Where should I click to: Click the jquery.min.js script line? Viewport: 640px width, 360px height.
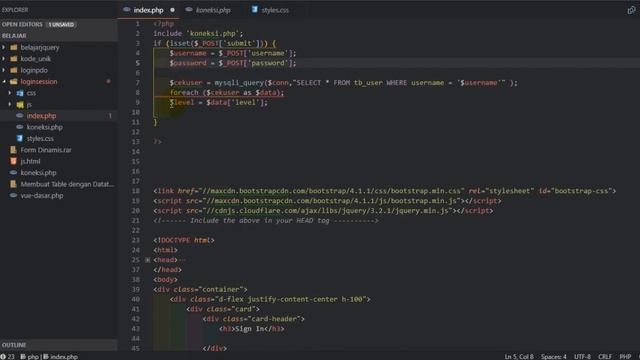[323, 211]
